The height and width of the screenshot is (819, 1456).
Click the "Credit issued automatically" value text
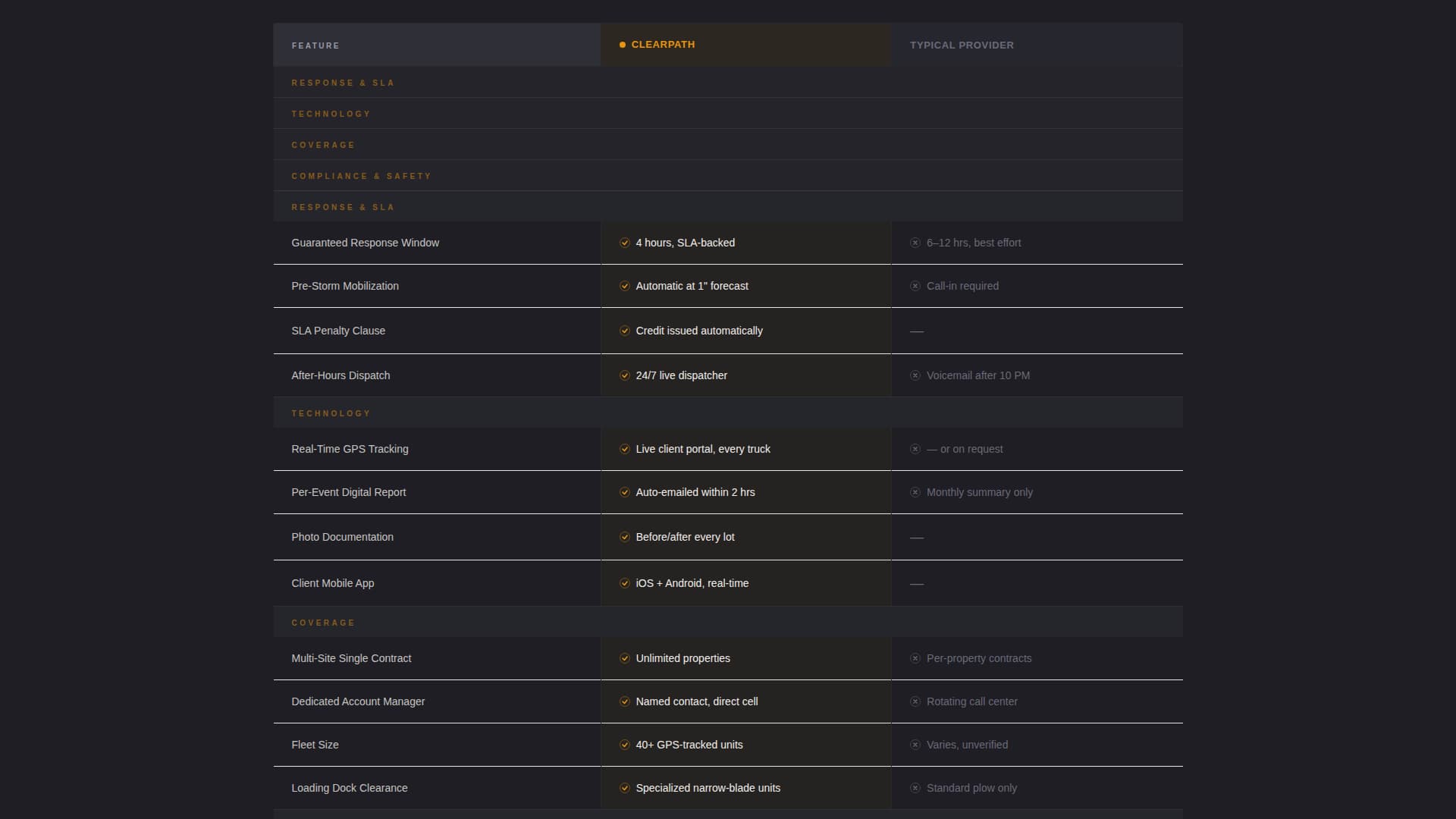699,331
